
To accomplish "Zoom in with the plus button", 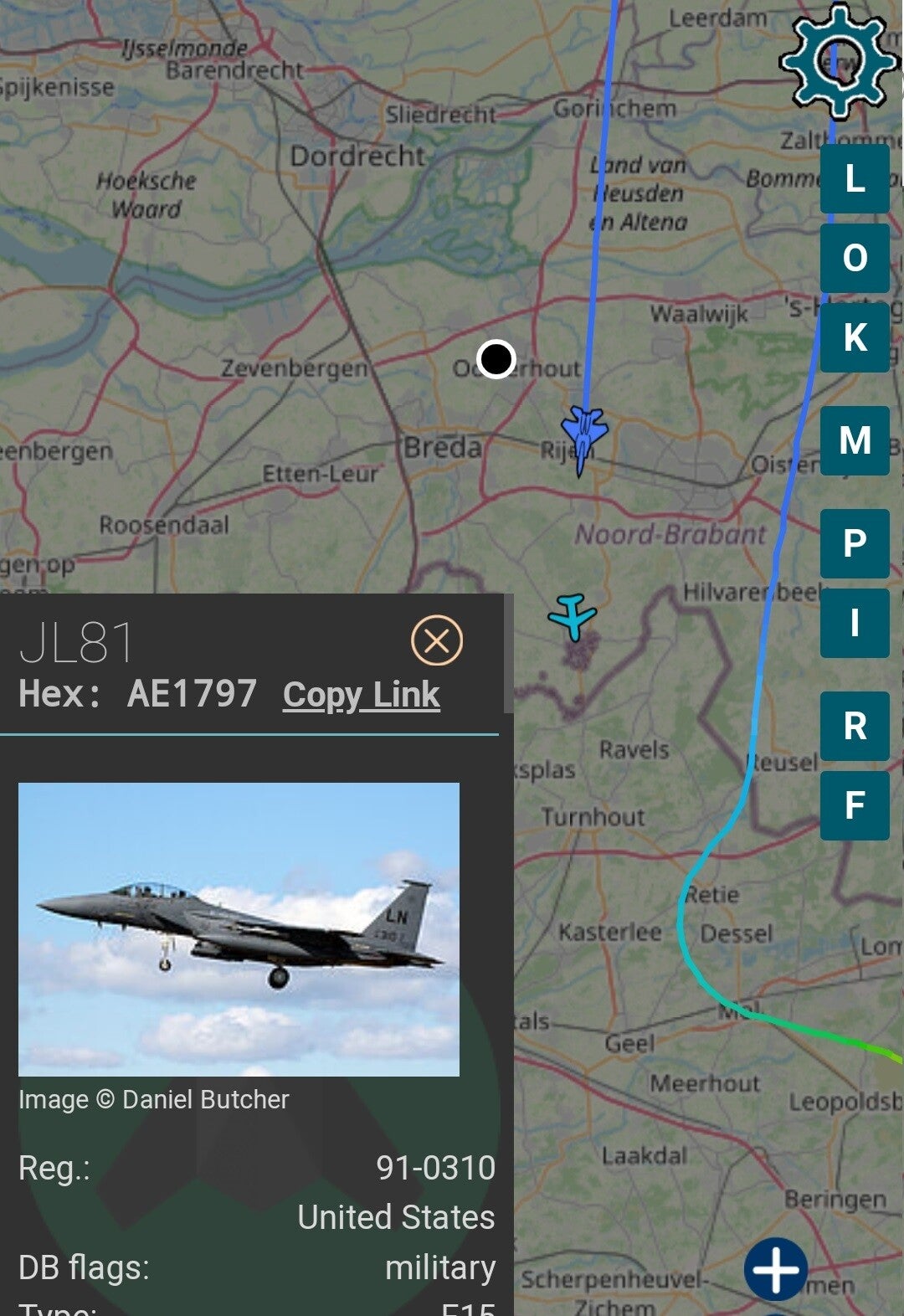I will (776, 1269).
